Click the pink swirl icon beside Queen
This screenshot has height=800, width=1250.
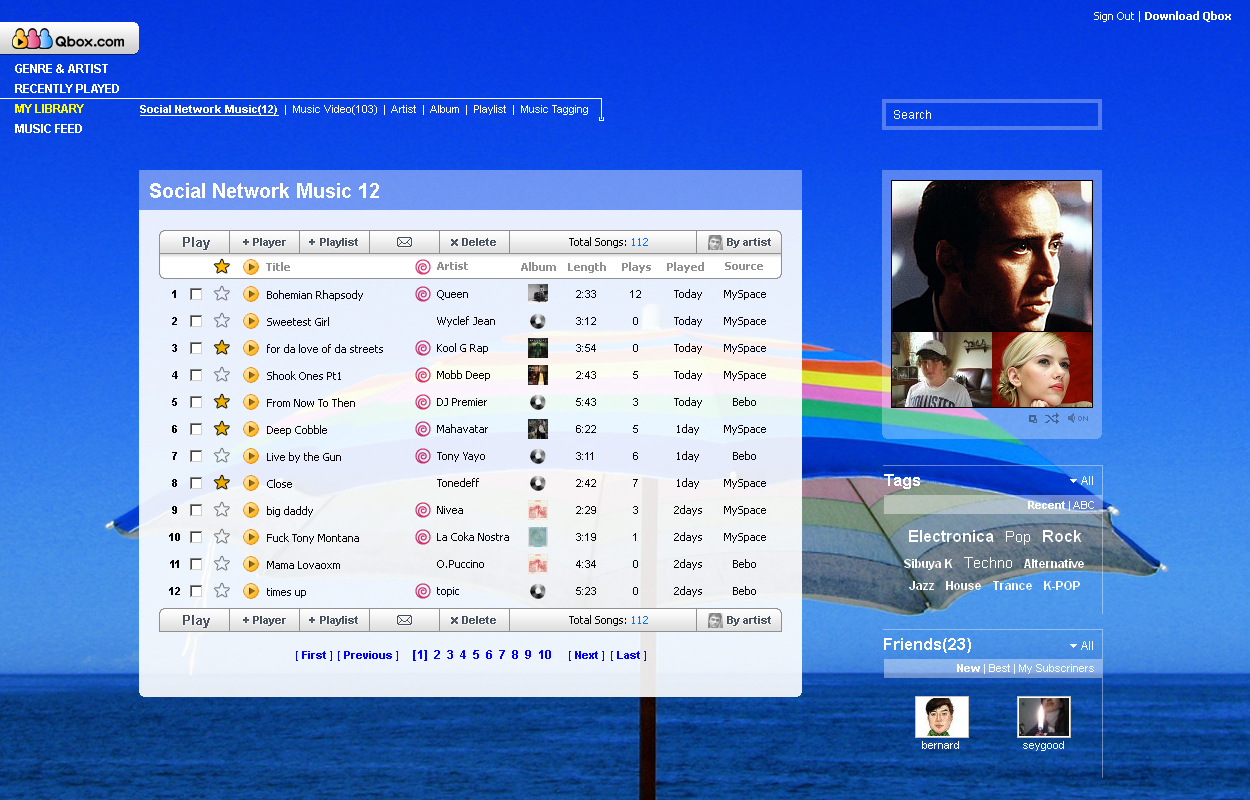(x=423, y=294)
